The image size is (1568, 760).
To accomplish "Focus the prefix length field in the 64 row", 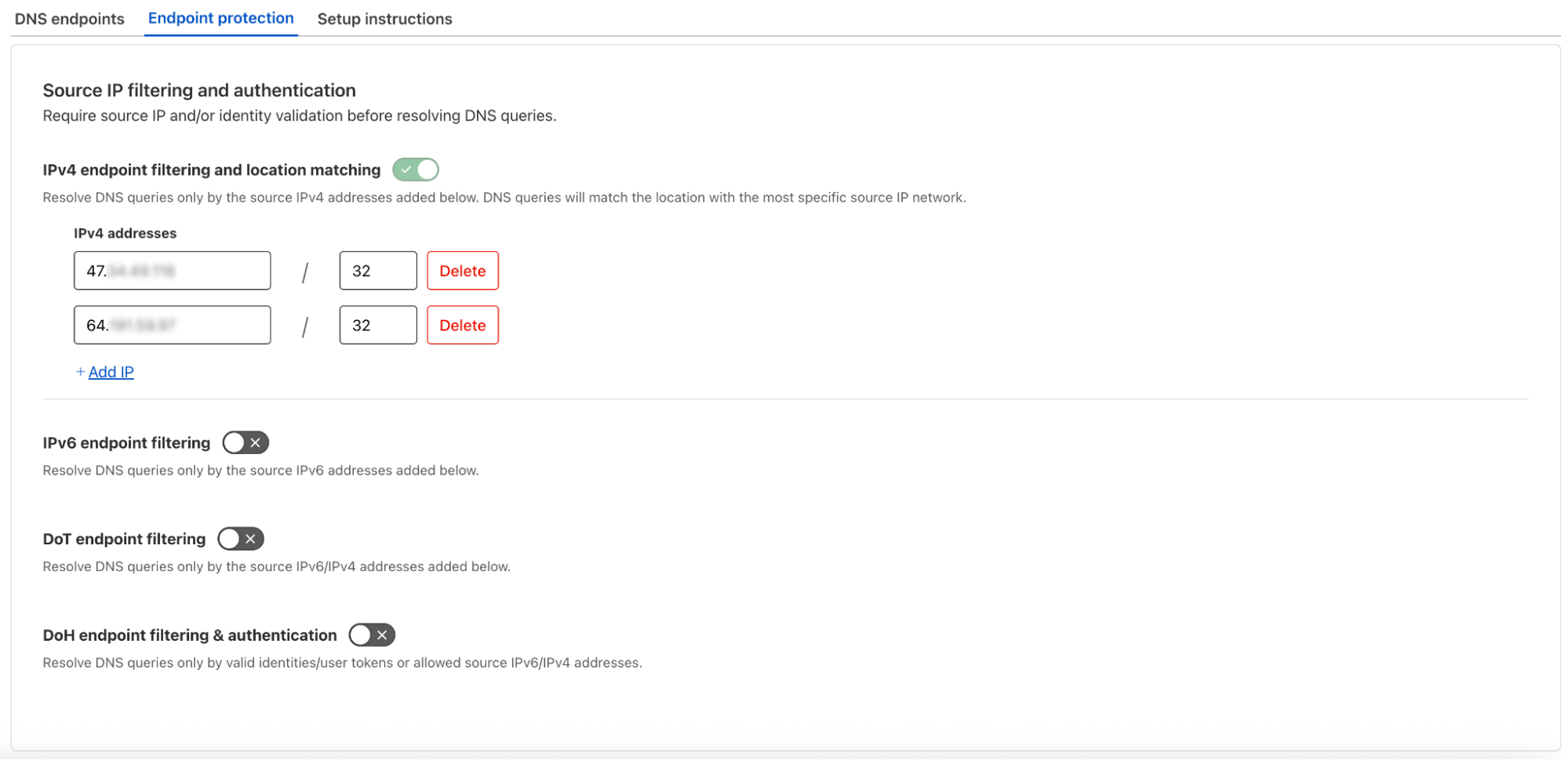I will (x=377, y=325).
